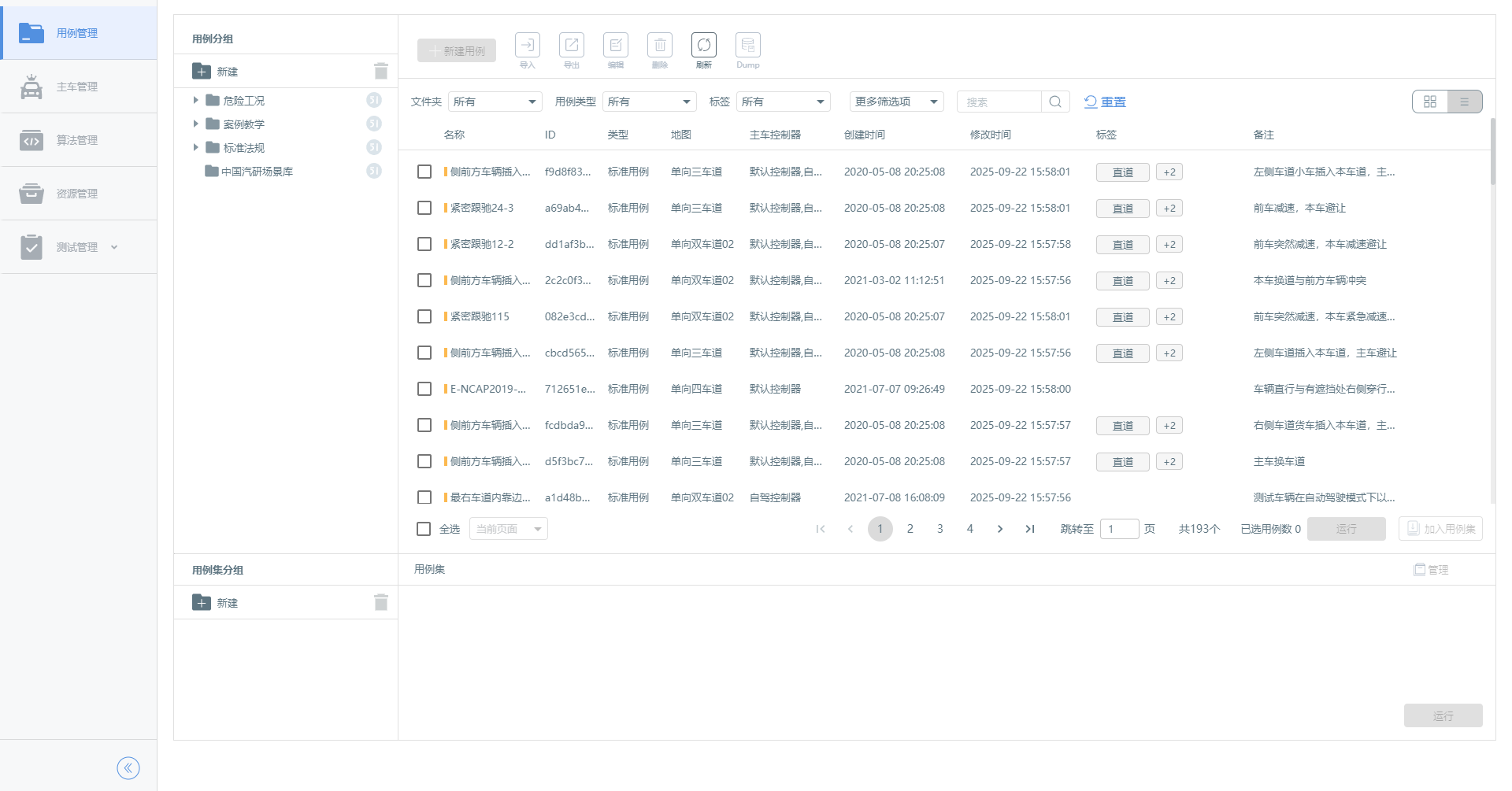Click the 创建时间 column header
This screenshot has width=1512, height=791.
click(x=865, y=135)
